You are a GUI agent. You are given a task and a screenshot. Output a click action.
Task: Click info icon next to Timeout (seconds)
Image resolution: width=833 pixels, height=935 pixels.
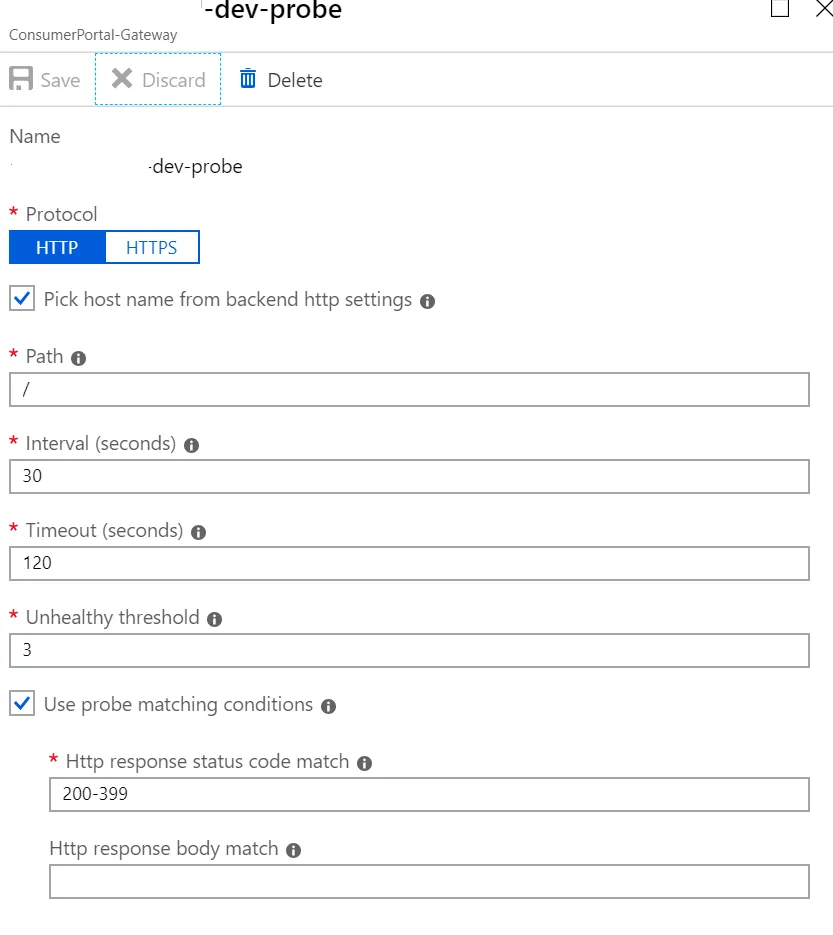tap(198, 532)
